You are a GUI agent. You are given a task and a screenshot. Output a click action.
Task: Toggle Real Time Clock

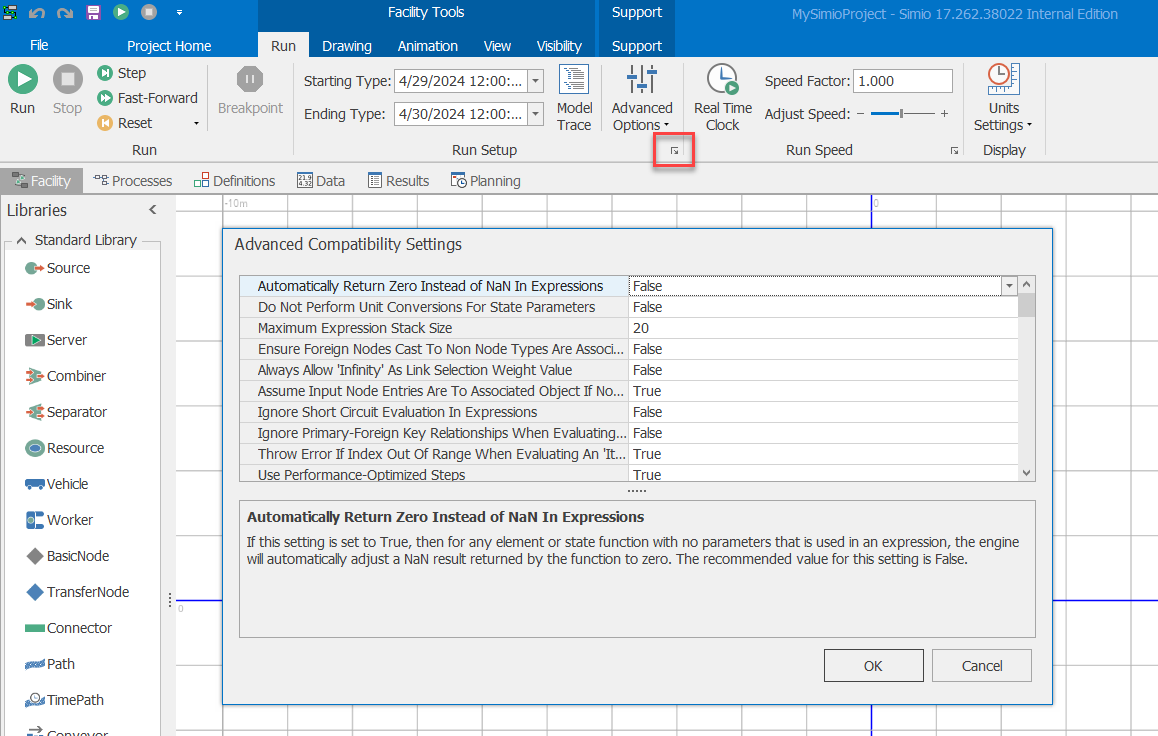click(722, 98)
